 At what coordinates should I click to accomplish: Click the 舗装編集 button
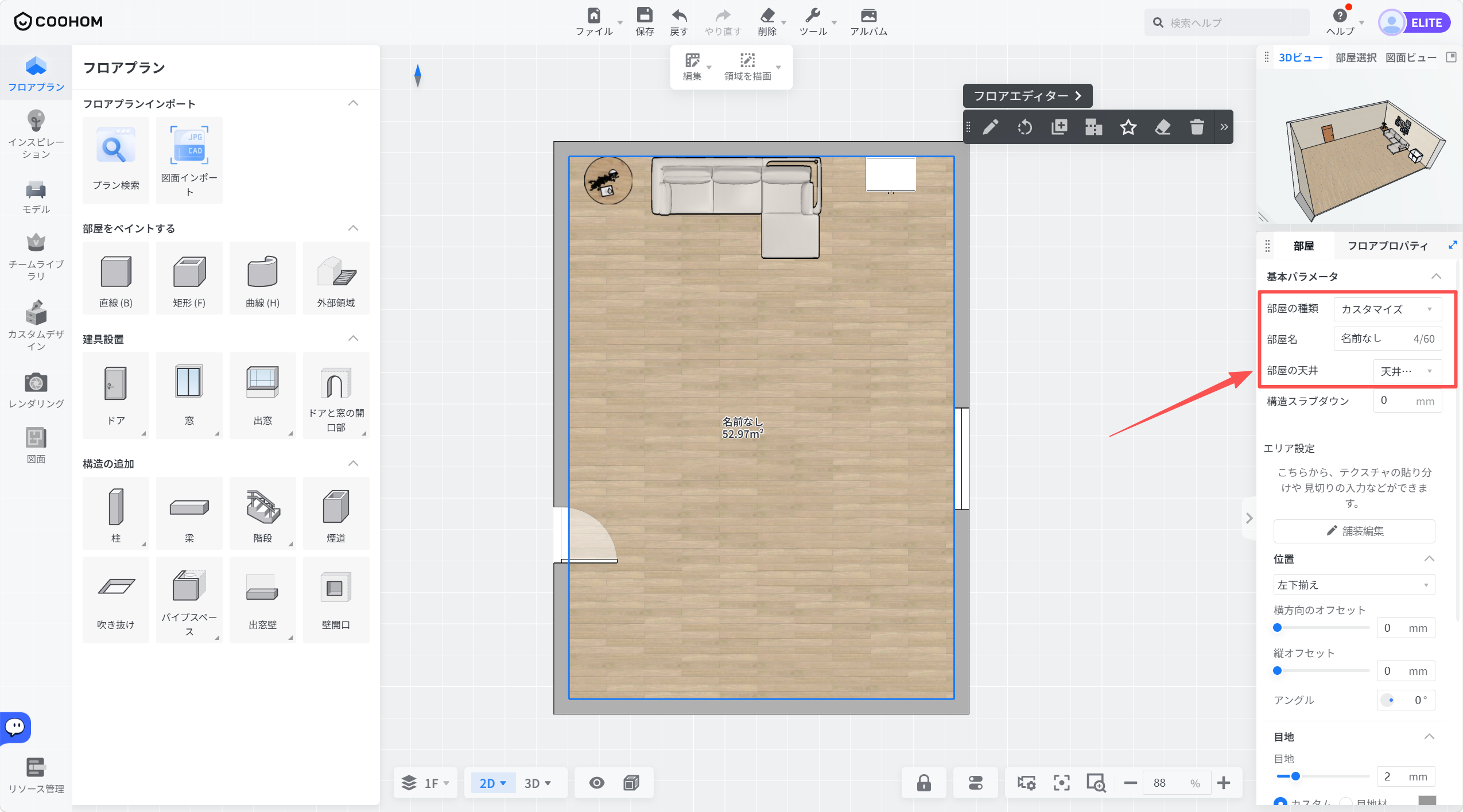coord(1354,531)
